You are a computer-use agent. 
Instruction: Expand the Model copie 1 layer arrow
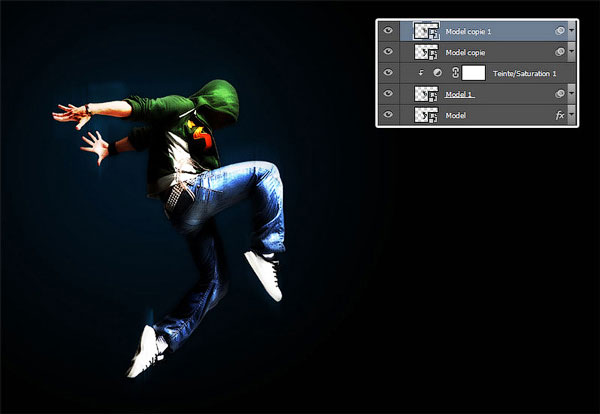tap(571, 31)
